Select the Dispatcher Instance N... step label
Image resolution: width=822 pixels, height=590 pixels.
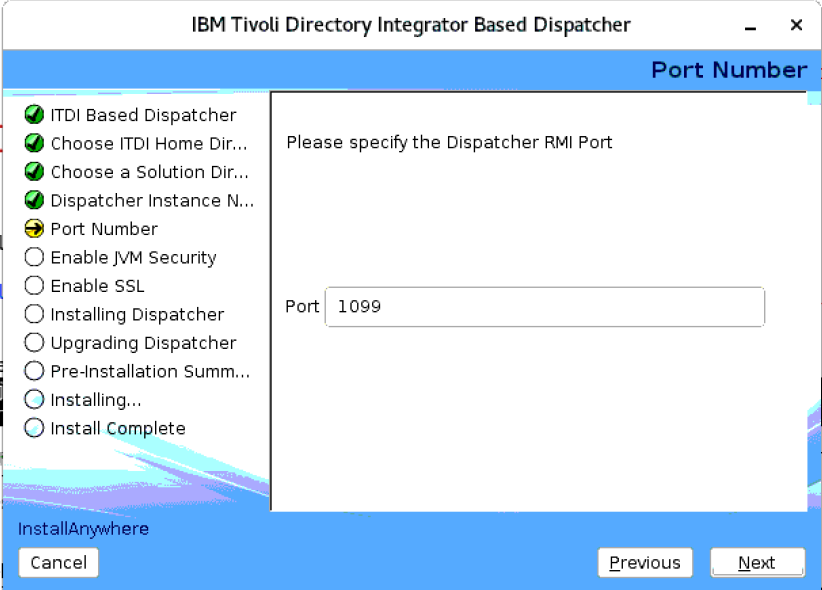[x=152, y=200]
